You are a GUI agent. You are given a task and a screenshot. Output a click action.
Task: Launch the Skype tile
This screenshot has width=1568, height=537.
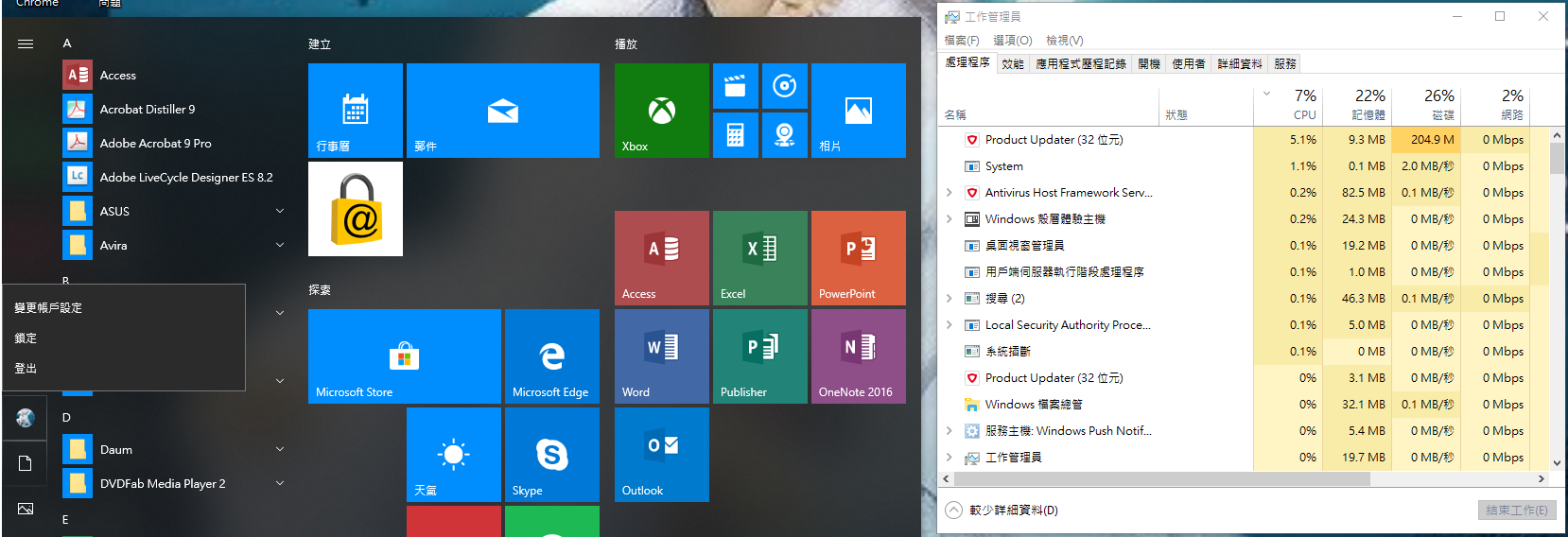[x=552, y=455]
